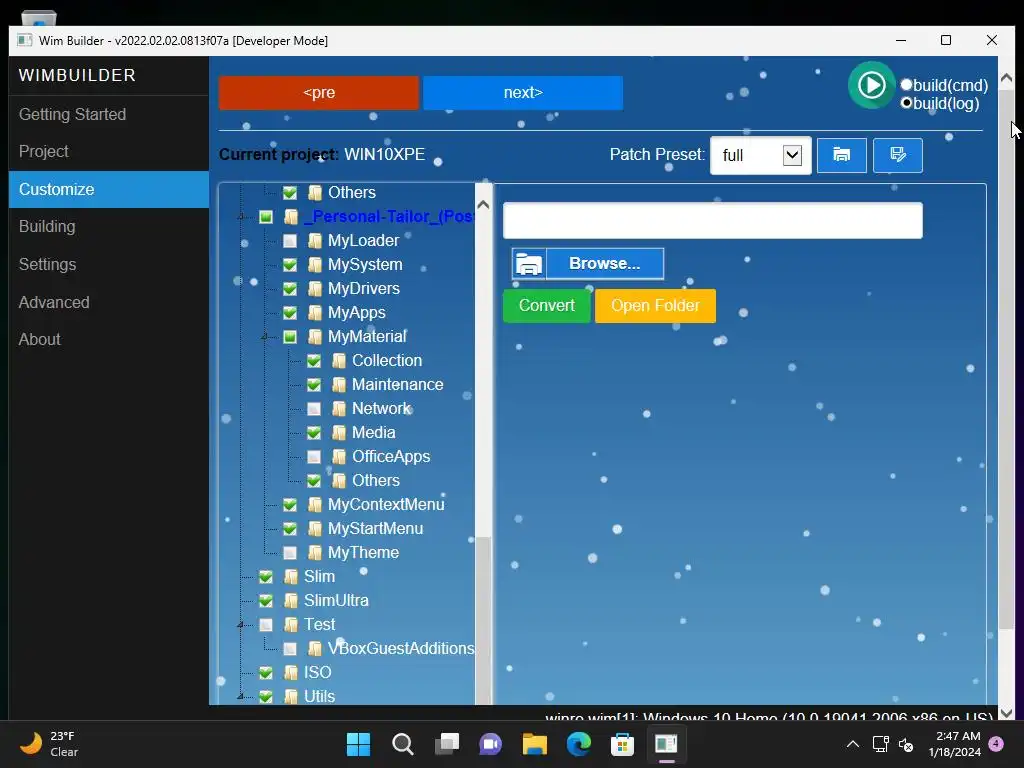The width and height of the screenshot is (1024, 768).
Task: Click the green Convert button
Action: [x=547, y=306]
